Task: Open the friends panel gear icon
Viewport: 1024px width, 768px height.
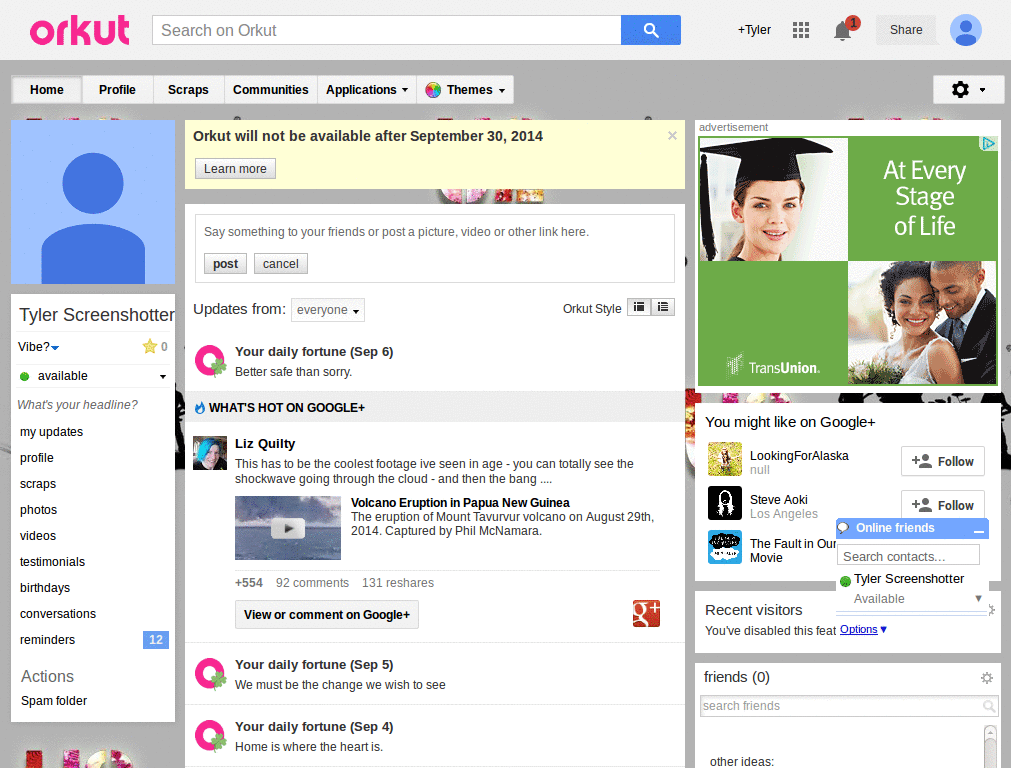Action: pyautogui.click(x=987, y=678)
